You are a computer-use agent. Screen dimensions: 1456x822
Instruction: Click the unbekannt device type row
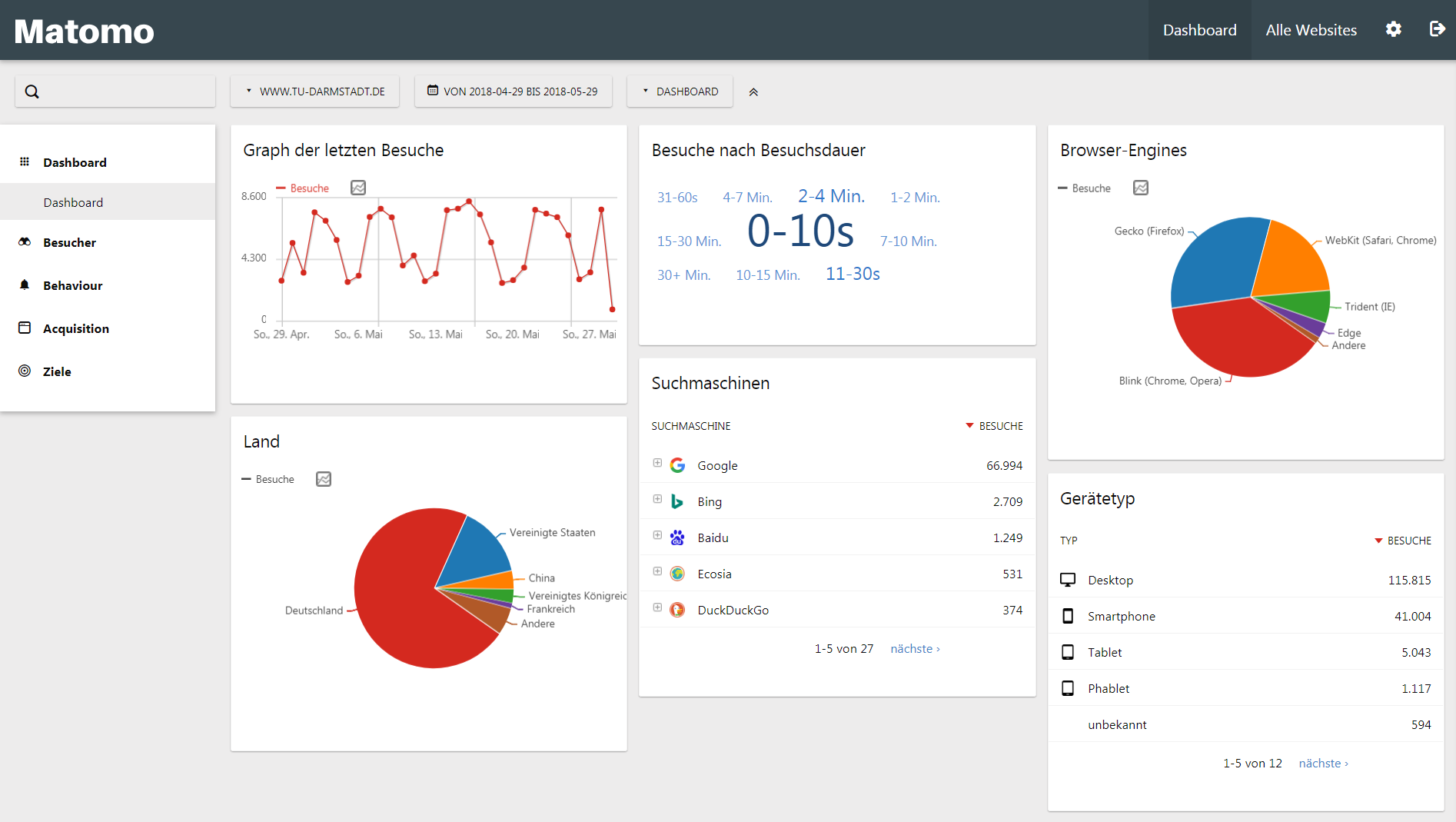pos(1245,724)
